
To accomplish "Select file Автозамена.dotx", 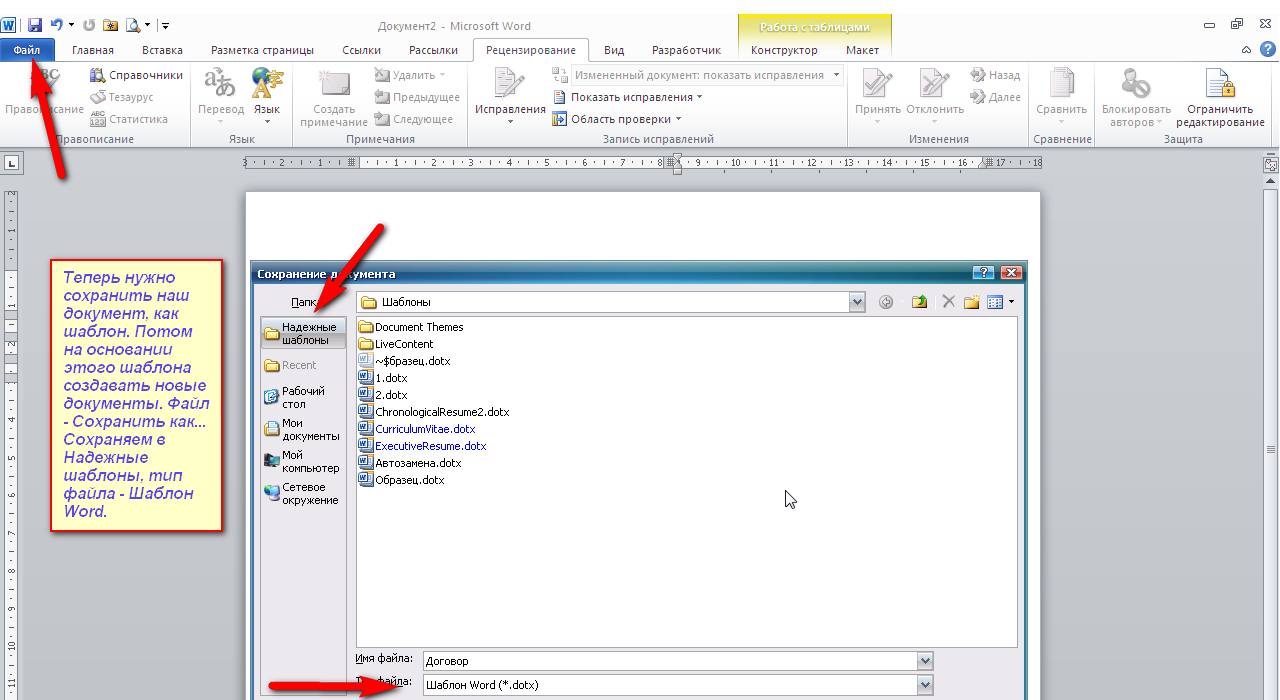I will click(410, 463).
